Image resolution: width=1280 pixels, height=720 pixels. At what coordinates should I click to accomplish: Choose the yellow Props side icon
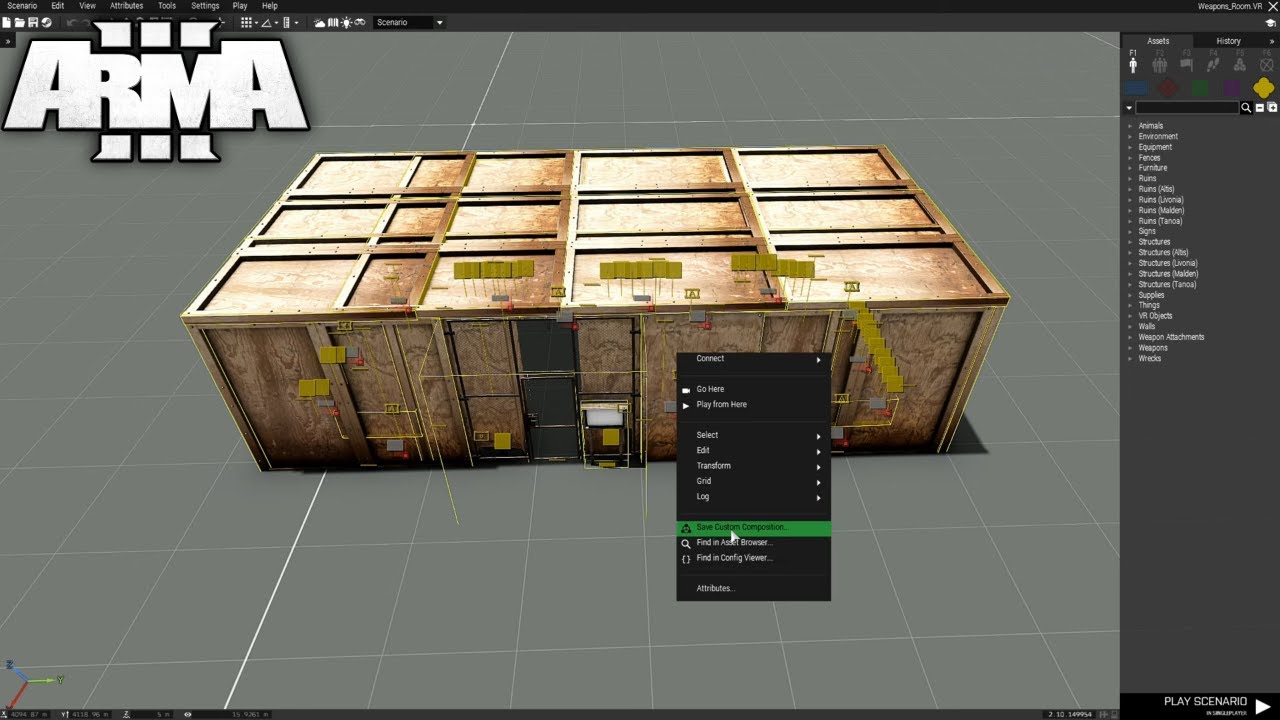pyautogui.click(x=1264, y=88)
